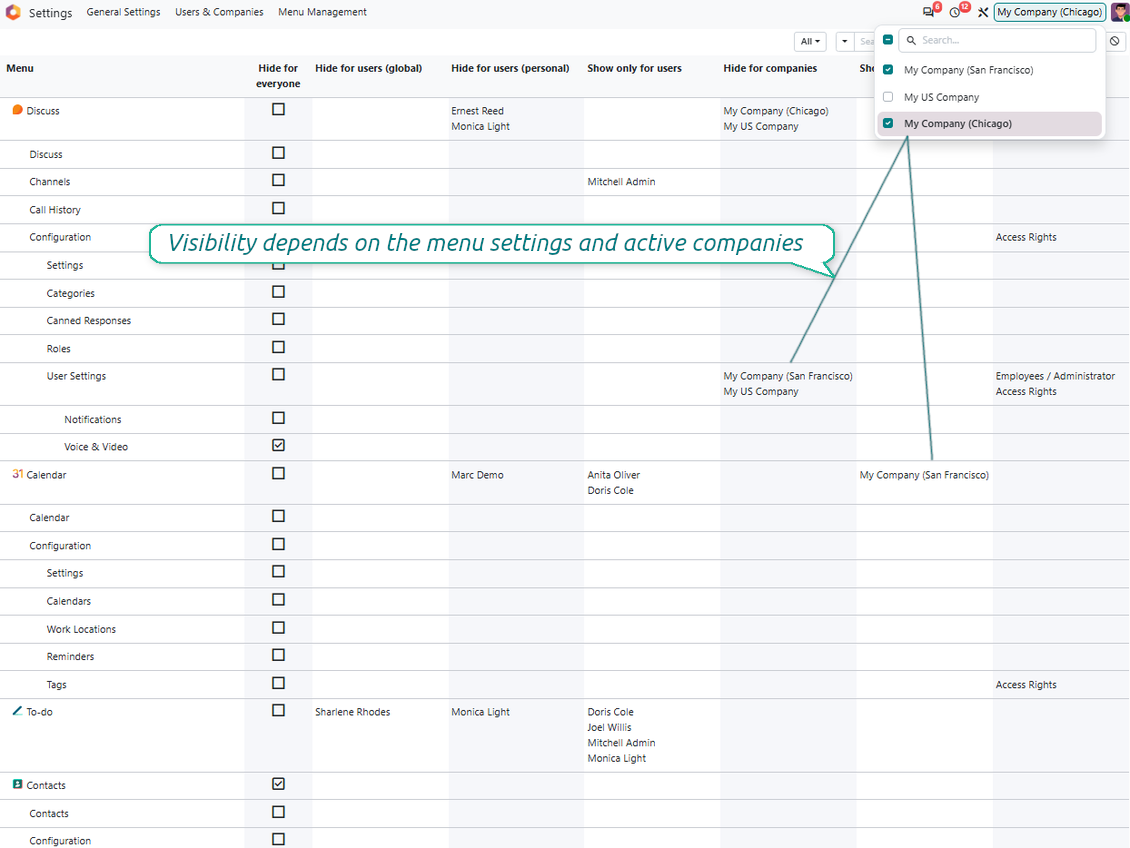This screenshot has height=848, width=1130.
Task: Toggle all companies selection checkbox
Action: tap(888, 40)
